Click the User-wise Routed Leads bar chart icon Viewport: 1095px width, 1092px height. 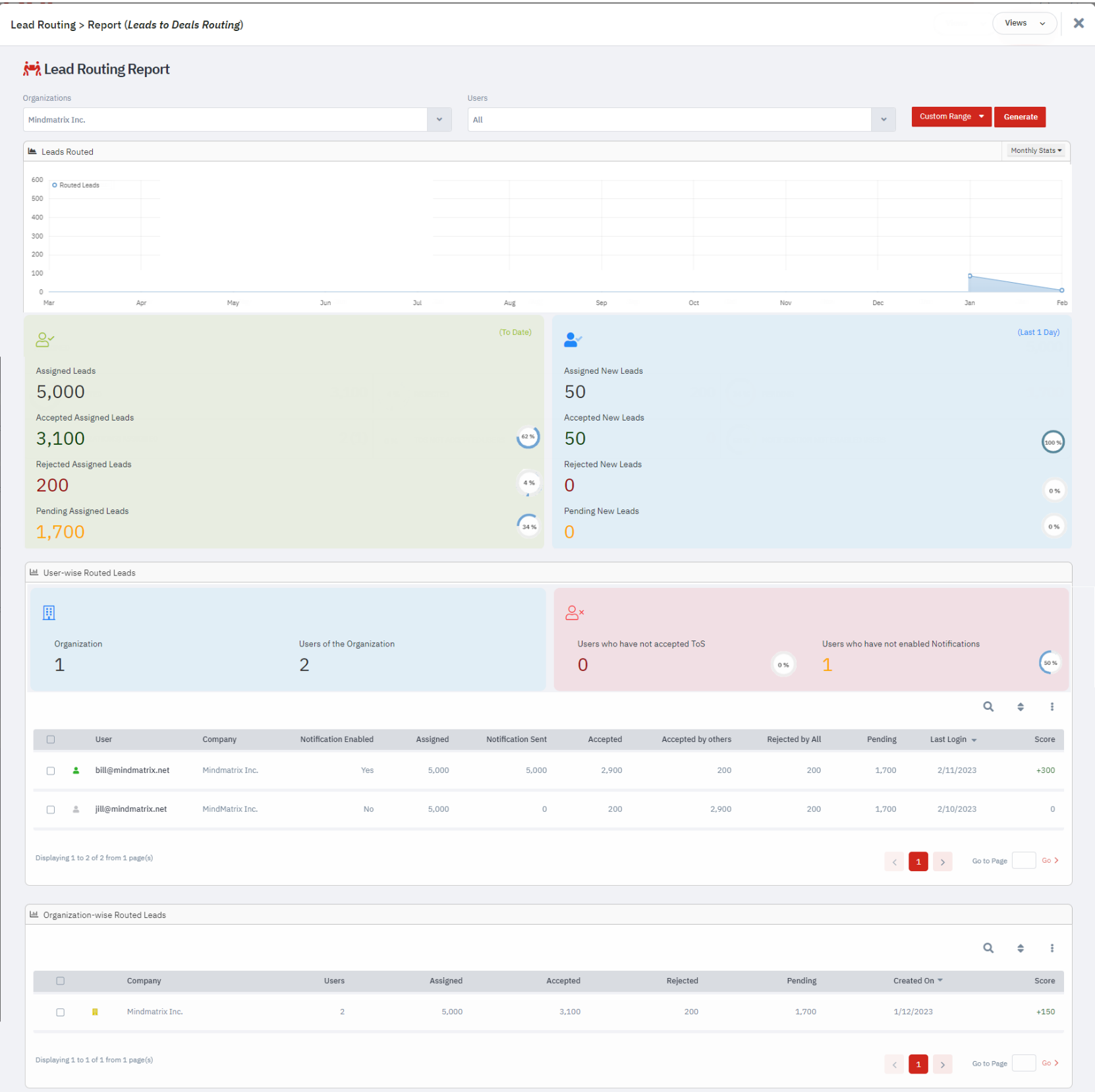pyautogui.click(x=34, y=572)
